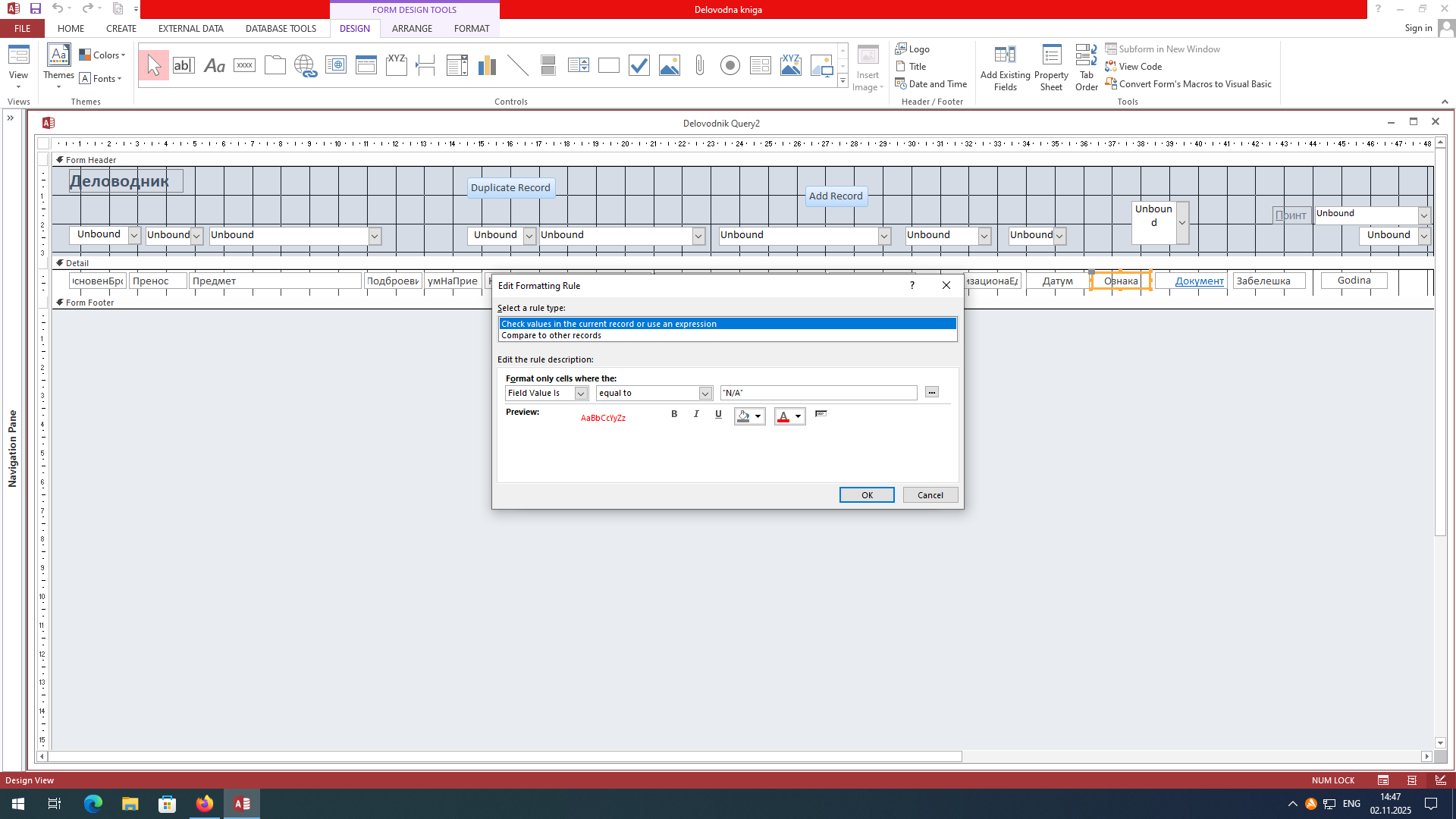
Task: Click the Add Record button
Action: 835,196
